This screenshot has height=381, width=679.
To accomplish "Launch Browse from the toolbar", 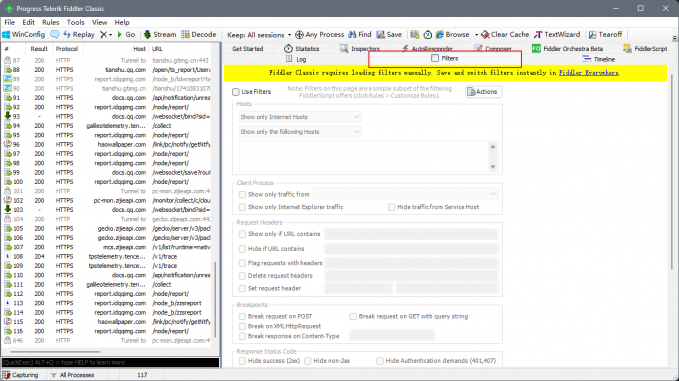I will pos(453,35).
